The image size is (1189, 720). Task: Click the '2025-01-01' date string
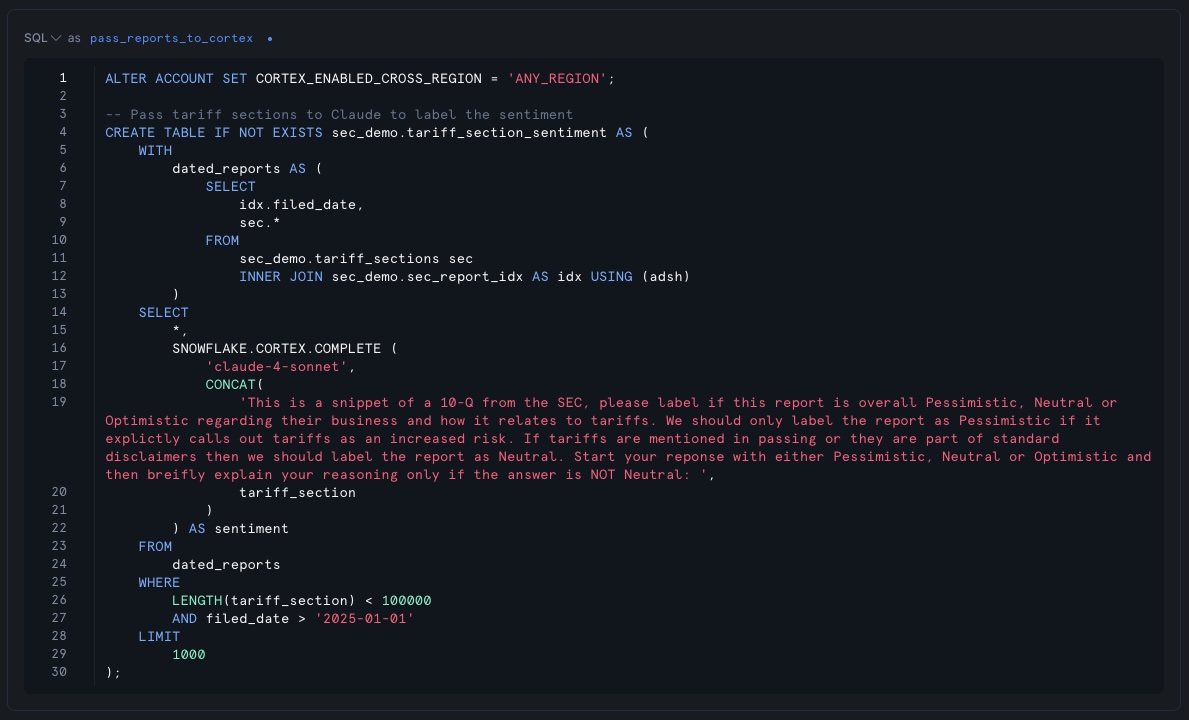coord(364,618)
